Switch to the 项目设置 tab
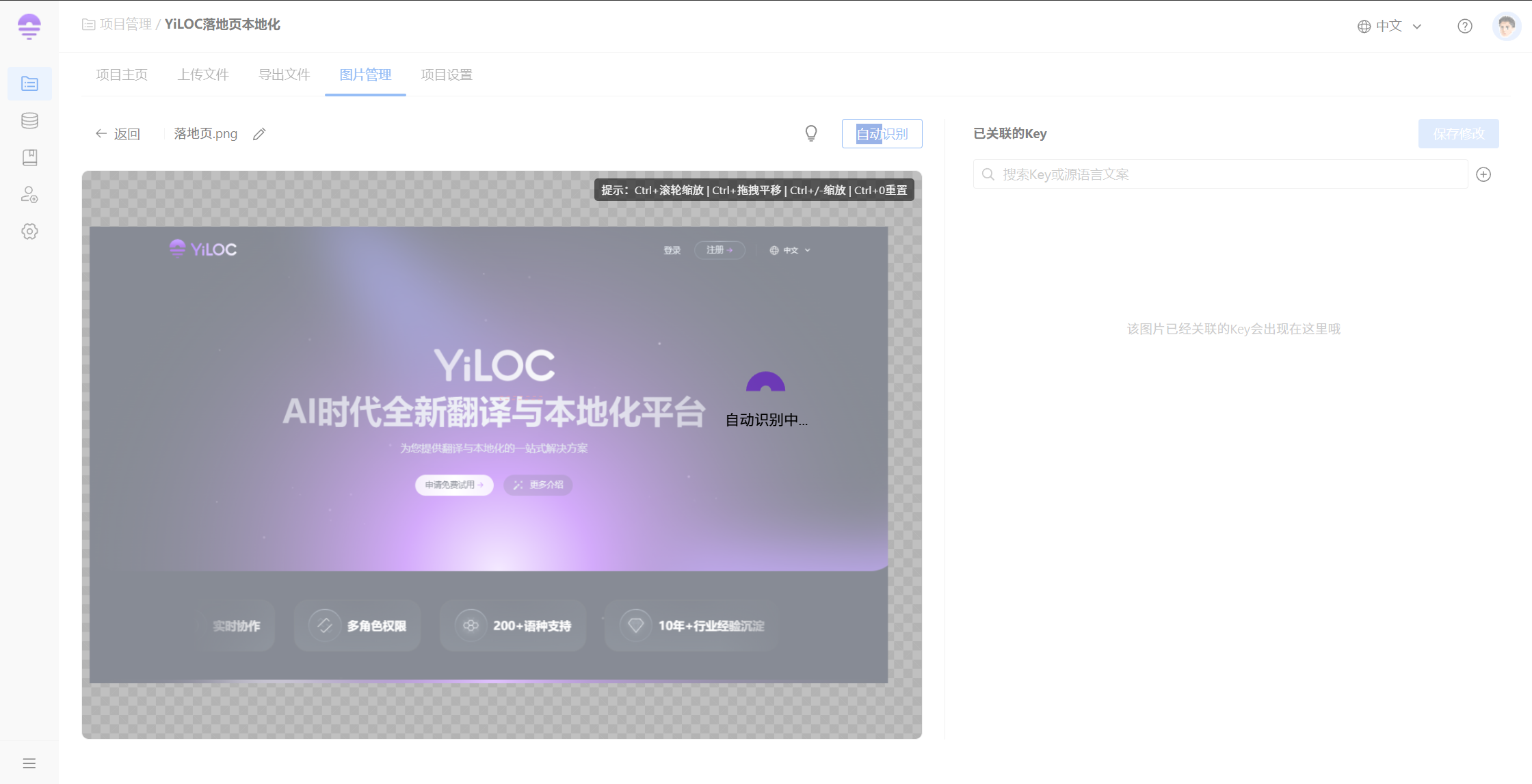 click(447, 75)
